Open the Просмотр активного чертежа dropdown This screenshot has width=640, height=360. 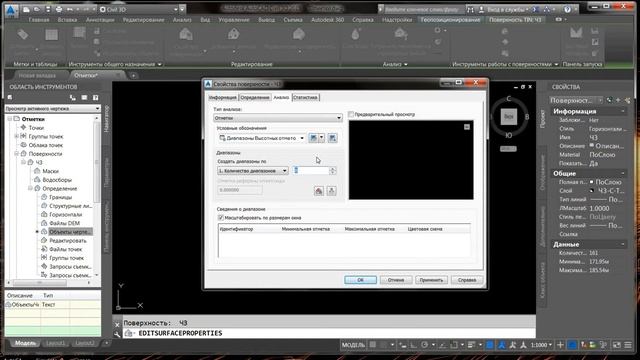(x=53, y=109)
